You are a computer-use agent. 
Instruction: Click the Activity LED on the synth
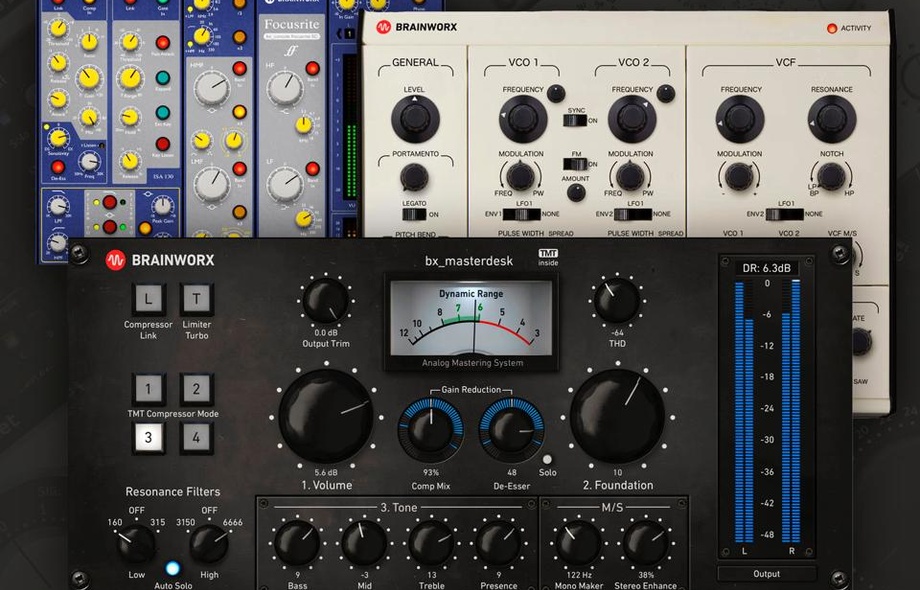pos(831,28)
